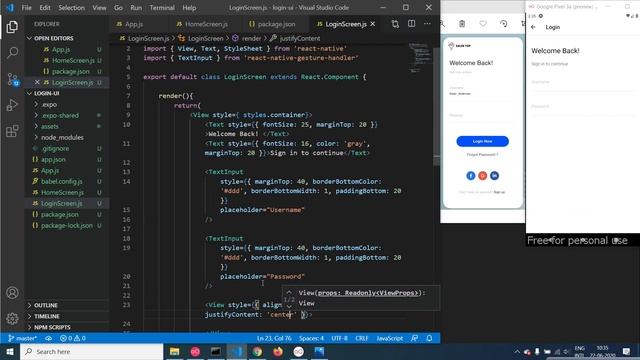
Task: Click UTF-8 encoding in status bar
Action: point(340,338)
